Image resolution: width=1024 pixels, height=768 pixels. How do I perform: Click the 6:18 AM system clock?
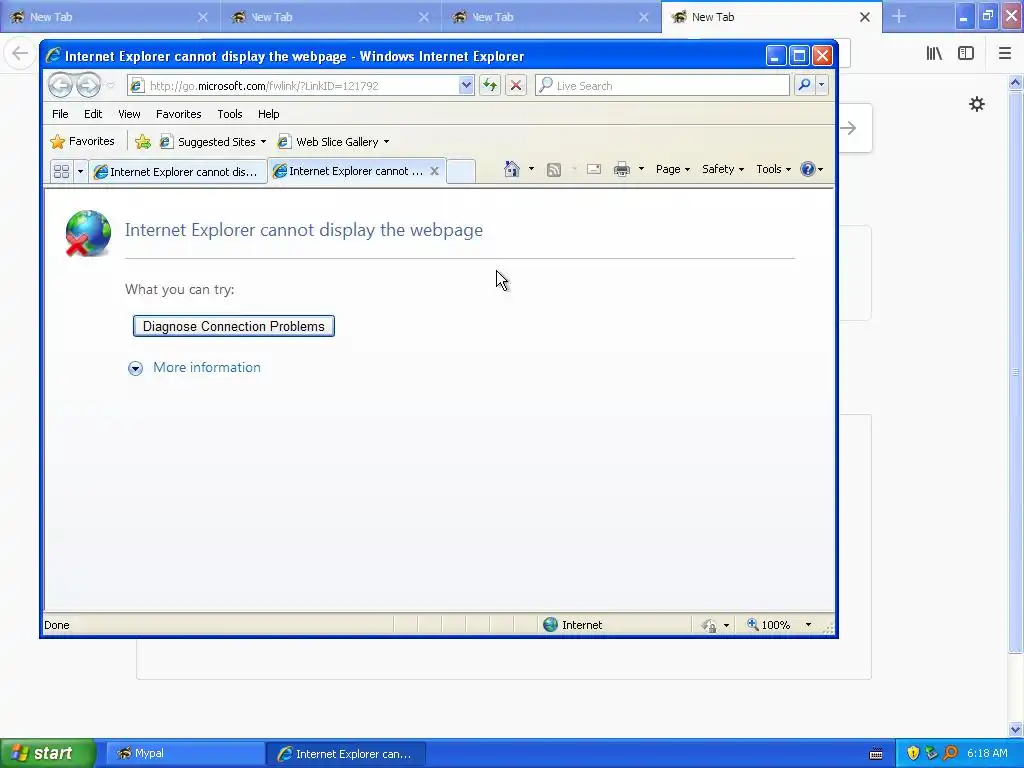[x=987, y=753]
